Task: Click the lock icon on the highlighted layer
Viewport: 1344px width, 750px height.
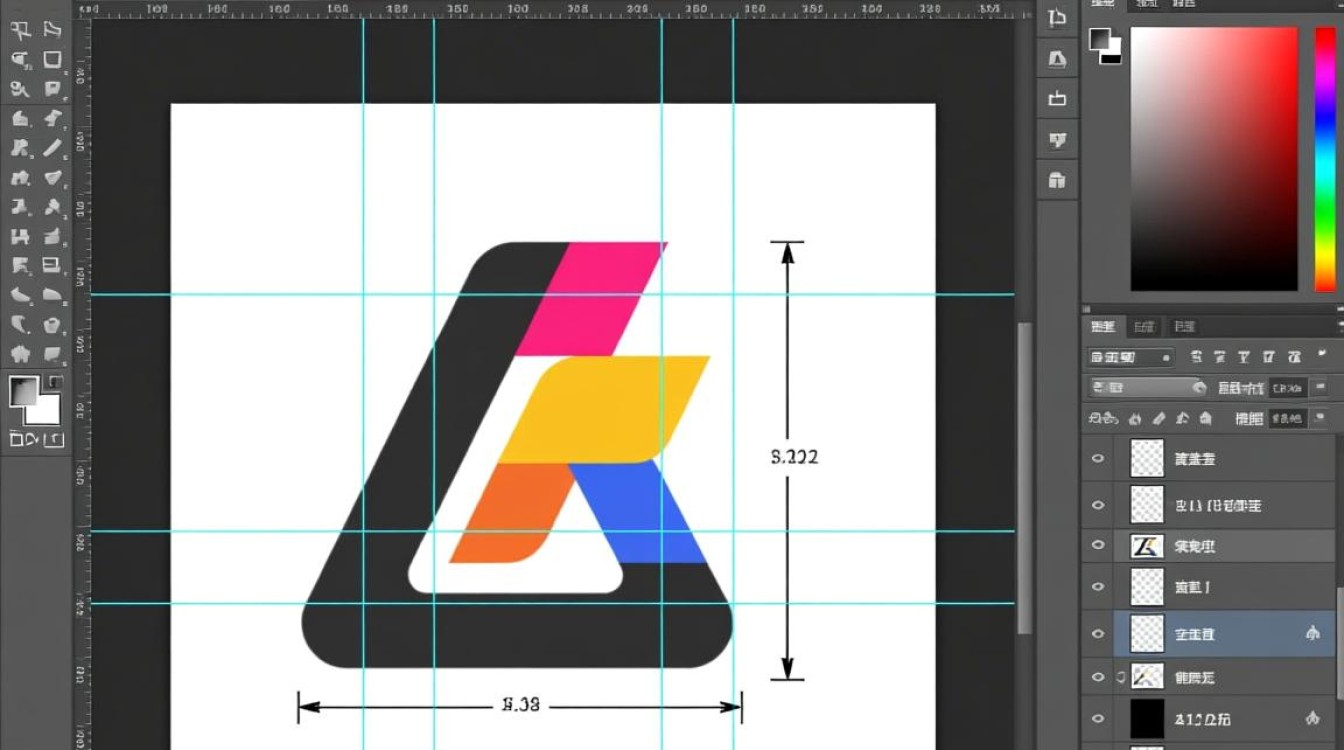Action: pos(1312,633)
